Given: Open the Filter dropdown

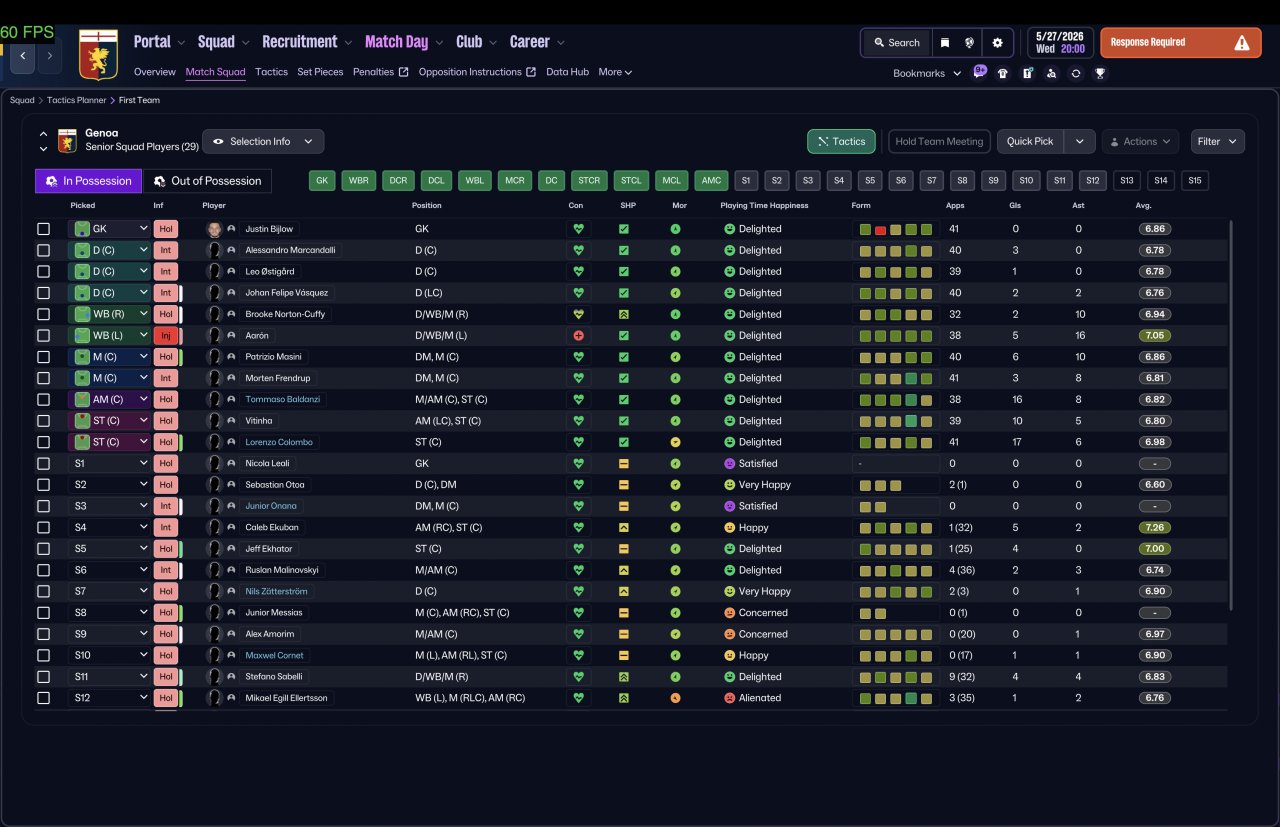Looking at the screenshot, I should [x=1217, y=141].
